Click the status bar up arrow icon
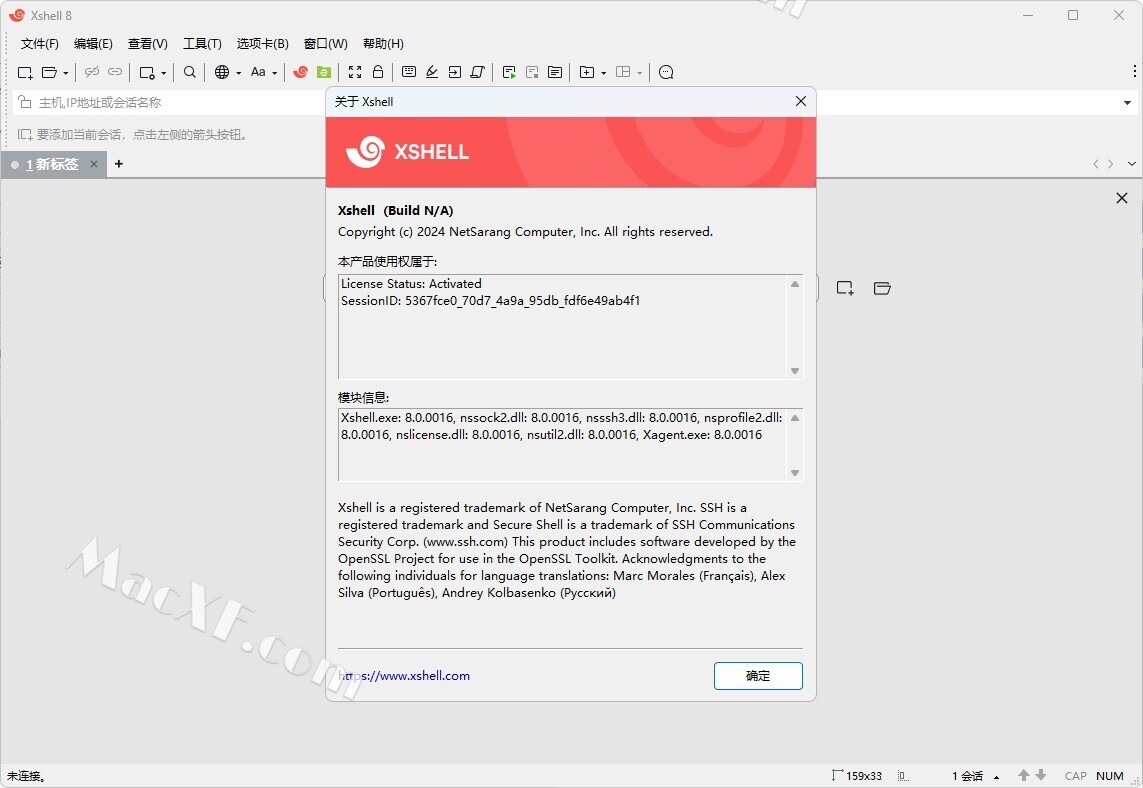The width and height of the screenshot is (1143, 788). (1023, 776)
